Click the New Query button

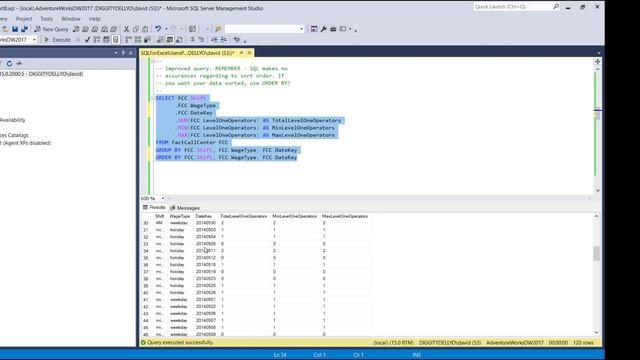pyautogui.click(x=52, y=29)
